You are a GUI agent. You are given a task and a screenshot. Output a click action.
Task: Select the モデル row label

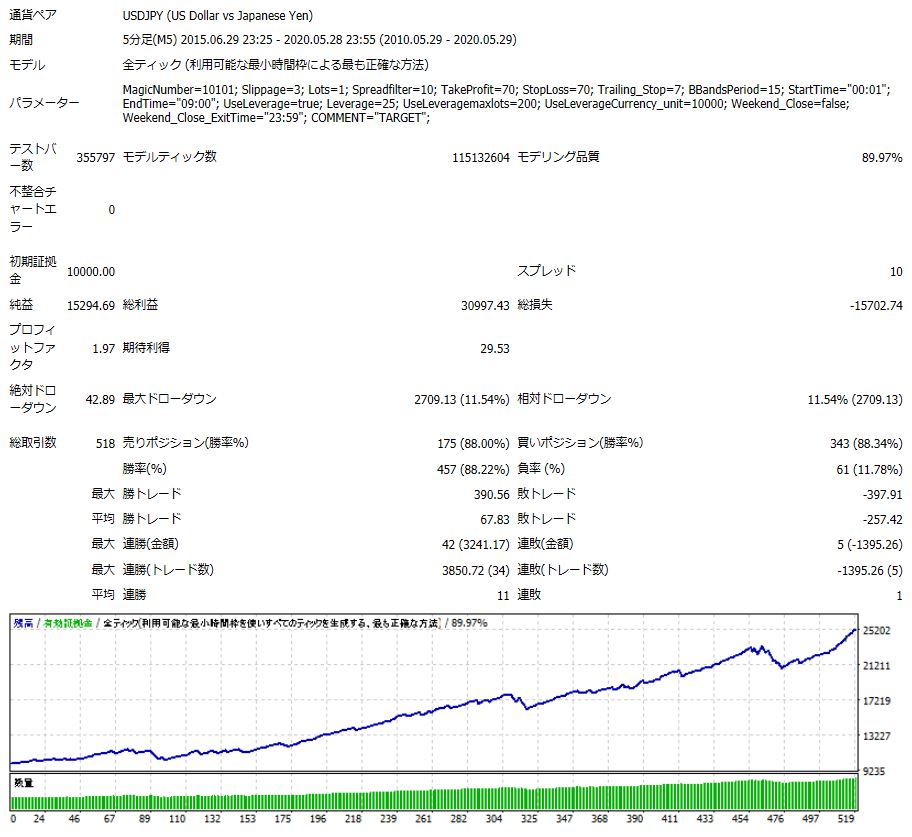(27, 65)
